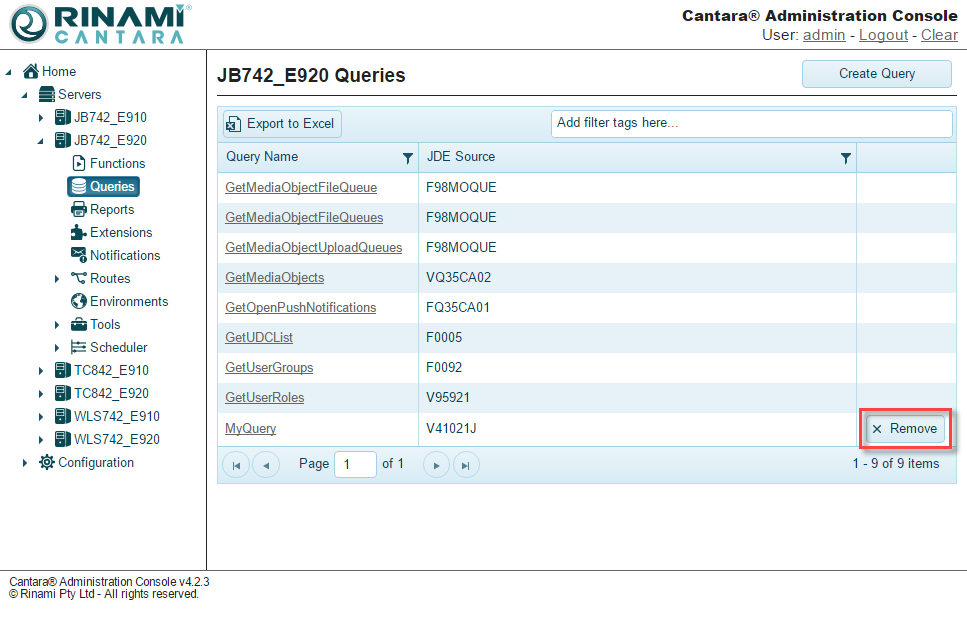Open the GetMediaObjects query link
The height and width of the screenshot is (619, 967).
click(x=274, y=277)
